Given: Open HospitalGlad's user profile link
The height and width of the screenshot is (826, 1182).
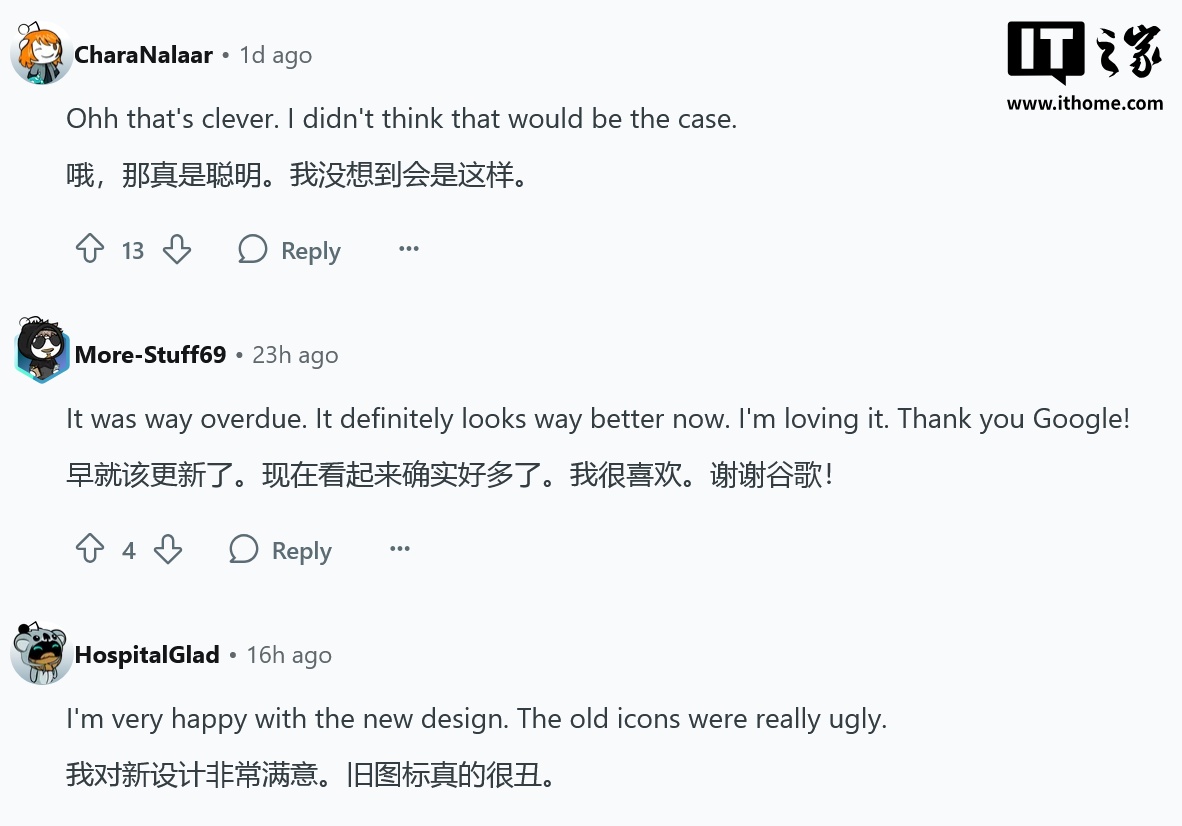Looking at the screenshot, I should [147, 655].
